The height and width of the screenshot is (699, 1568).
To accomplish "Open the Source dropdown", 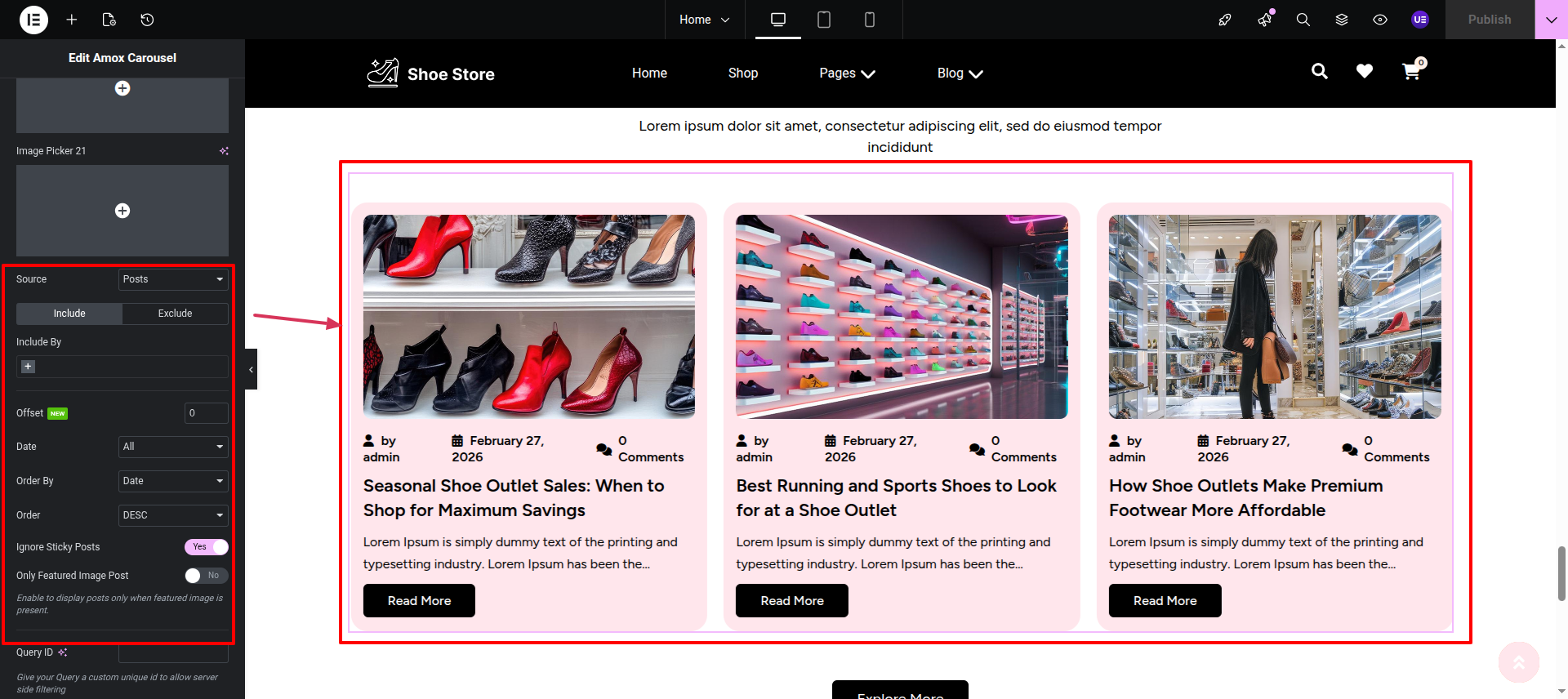I will (173, 279).
